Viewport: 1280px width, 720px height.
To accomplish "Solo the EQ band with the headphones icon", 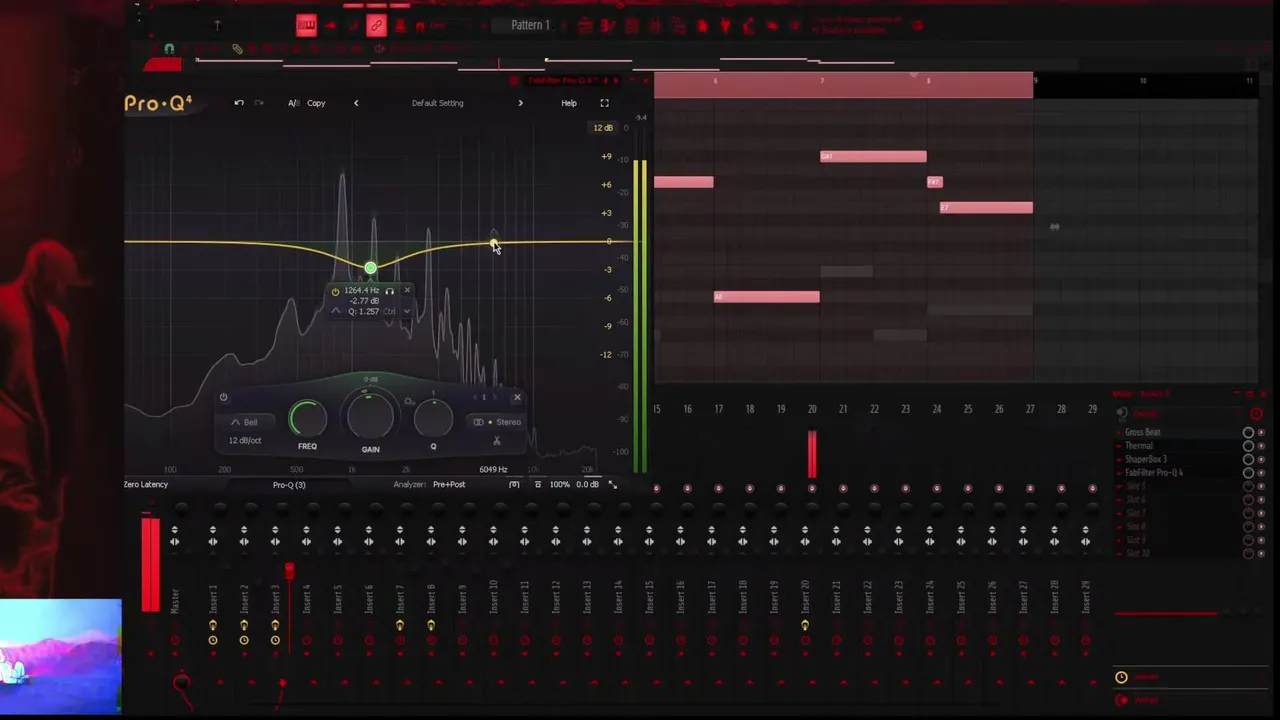I will [x=390, y=291].
